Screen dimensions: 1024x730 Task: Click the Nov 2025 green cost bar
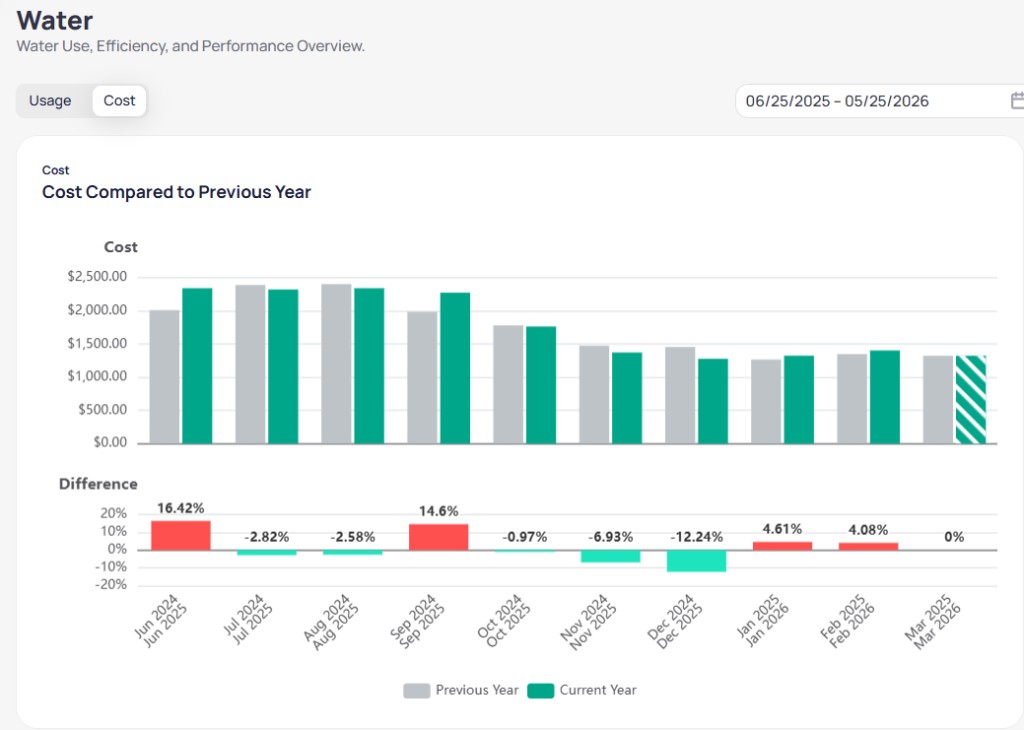pyautogui.click(x=627, y=398)
